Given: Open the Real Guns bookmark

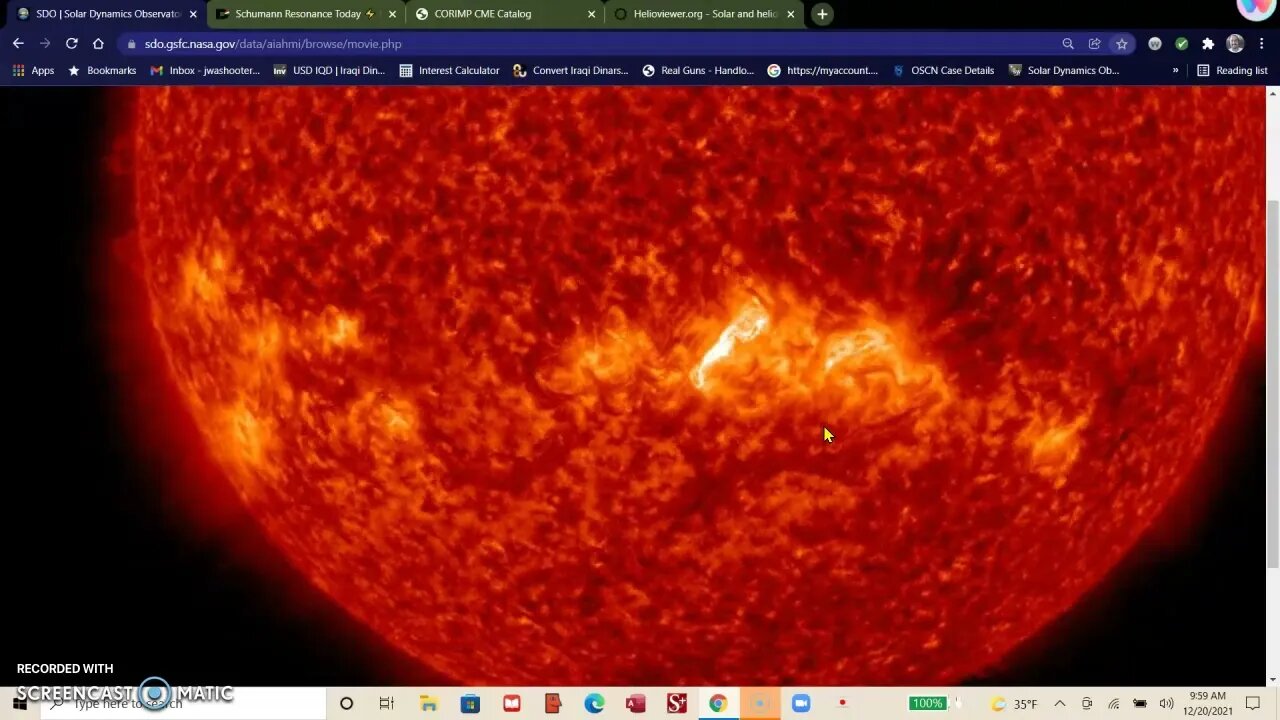Looking at the screenshot, I should point(698,71).
